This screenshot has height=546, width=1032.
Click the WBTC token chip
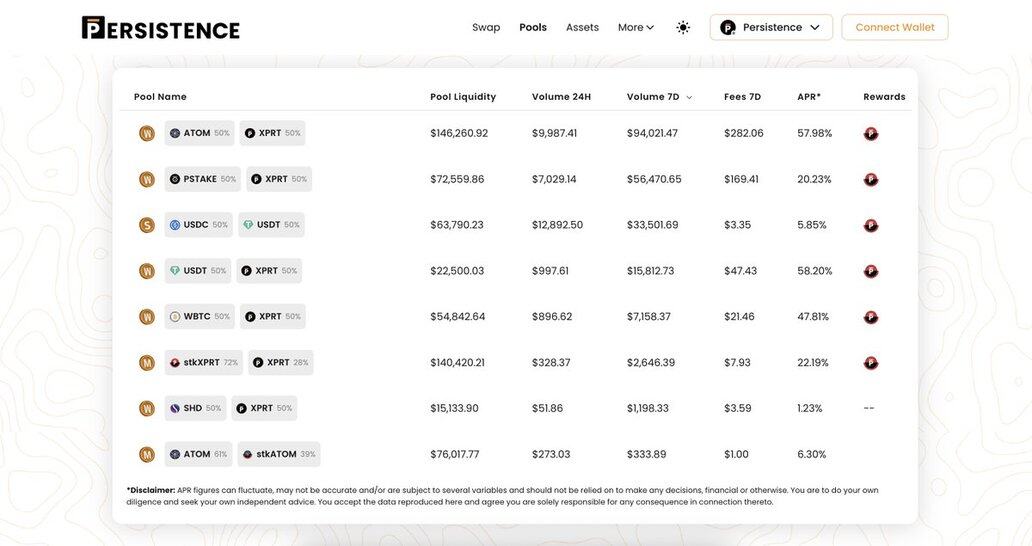click(200, 317)
